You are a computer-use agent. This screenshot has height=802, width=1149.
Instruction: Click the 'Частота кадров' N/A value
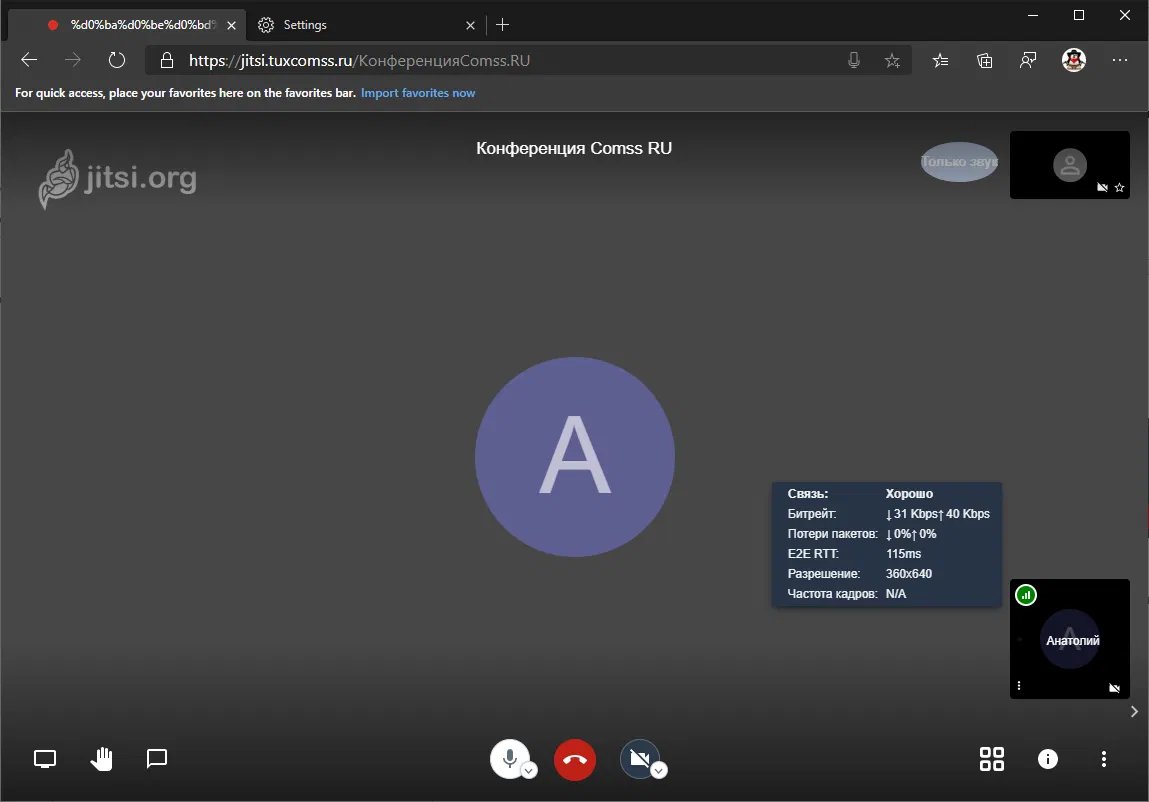tap(895, 594)
